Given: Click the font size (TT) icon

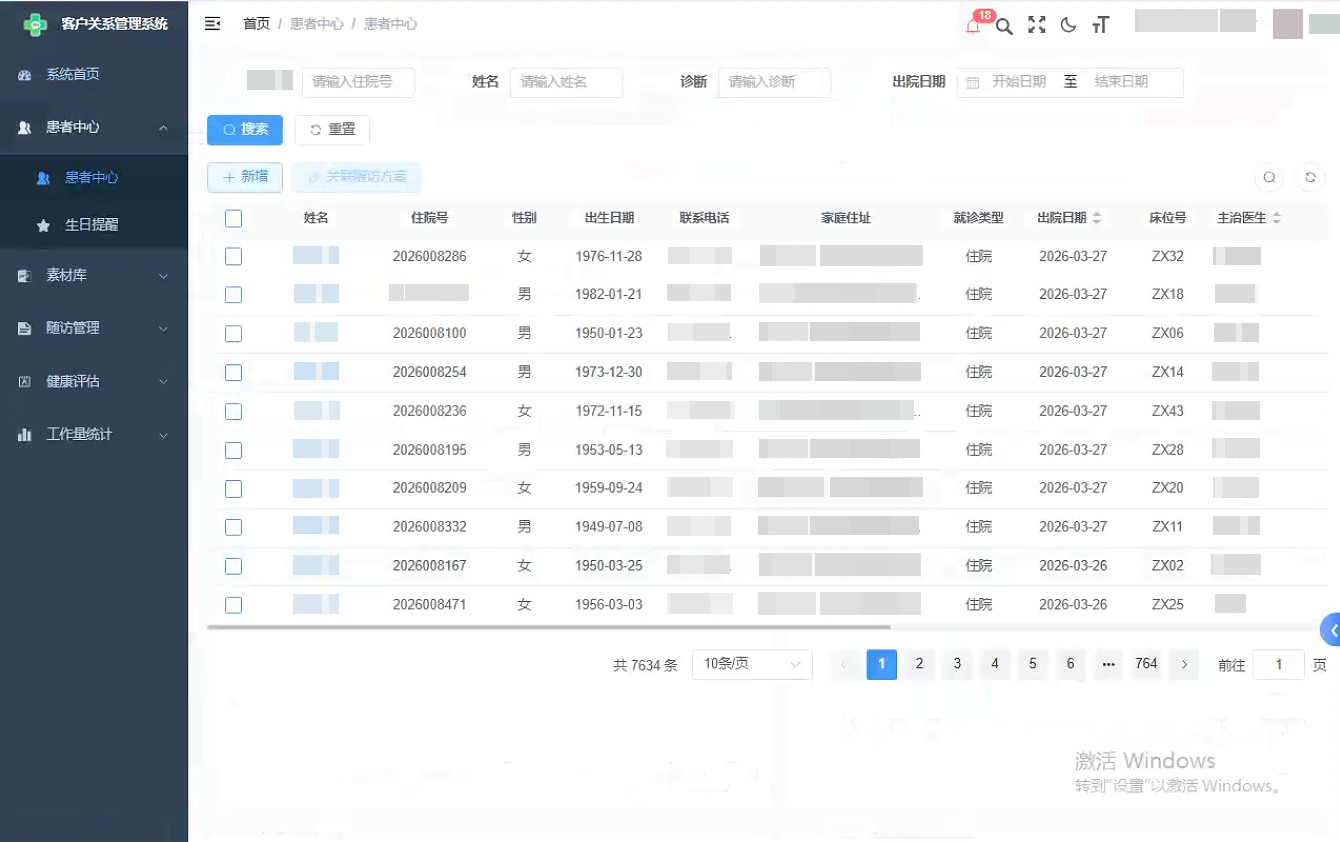Looking at the screenshot, I should [x=1100, y=25].
